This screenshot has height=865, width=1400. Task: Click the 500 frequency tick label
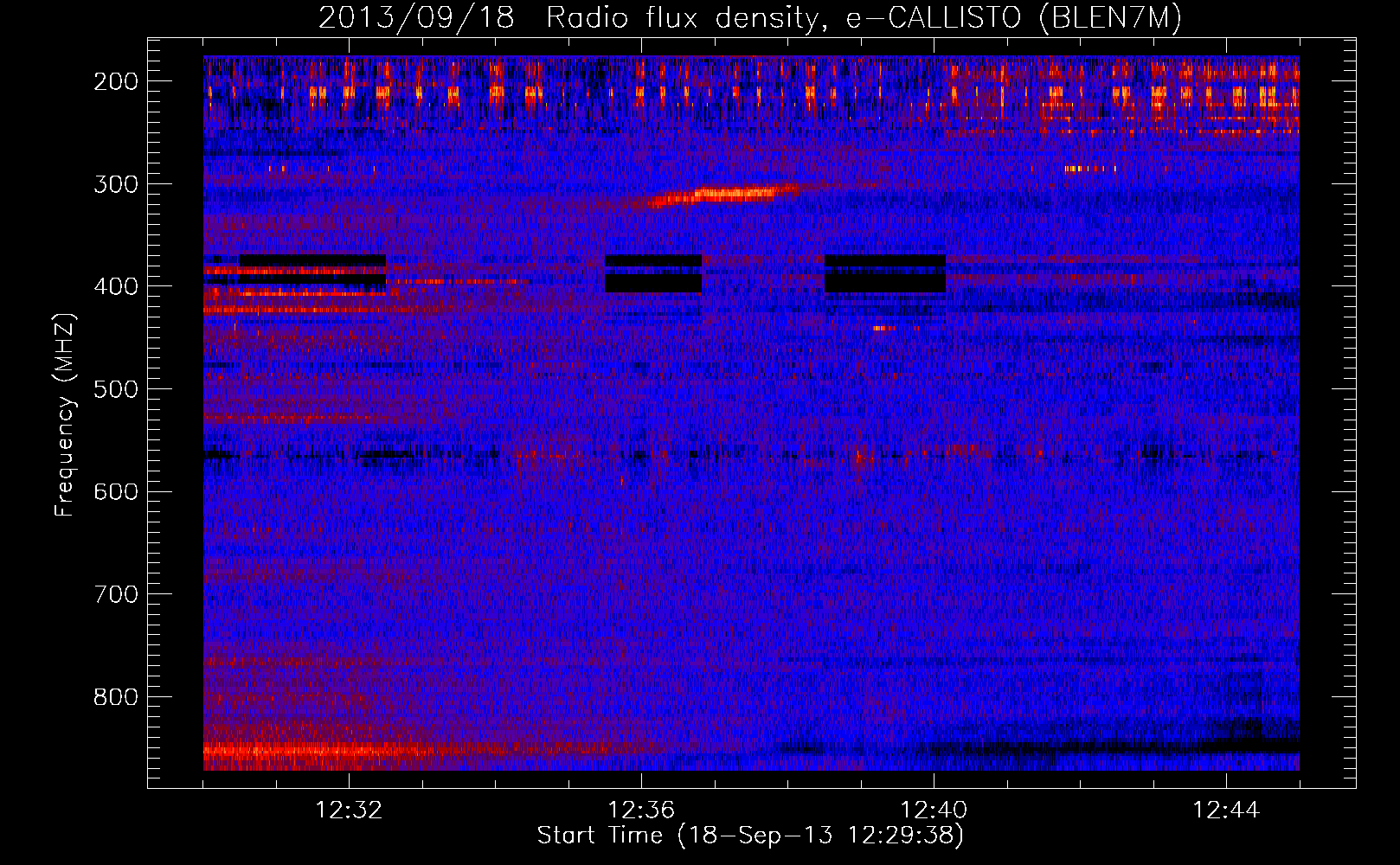[116, 389]
